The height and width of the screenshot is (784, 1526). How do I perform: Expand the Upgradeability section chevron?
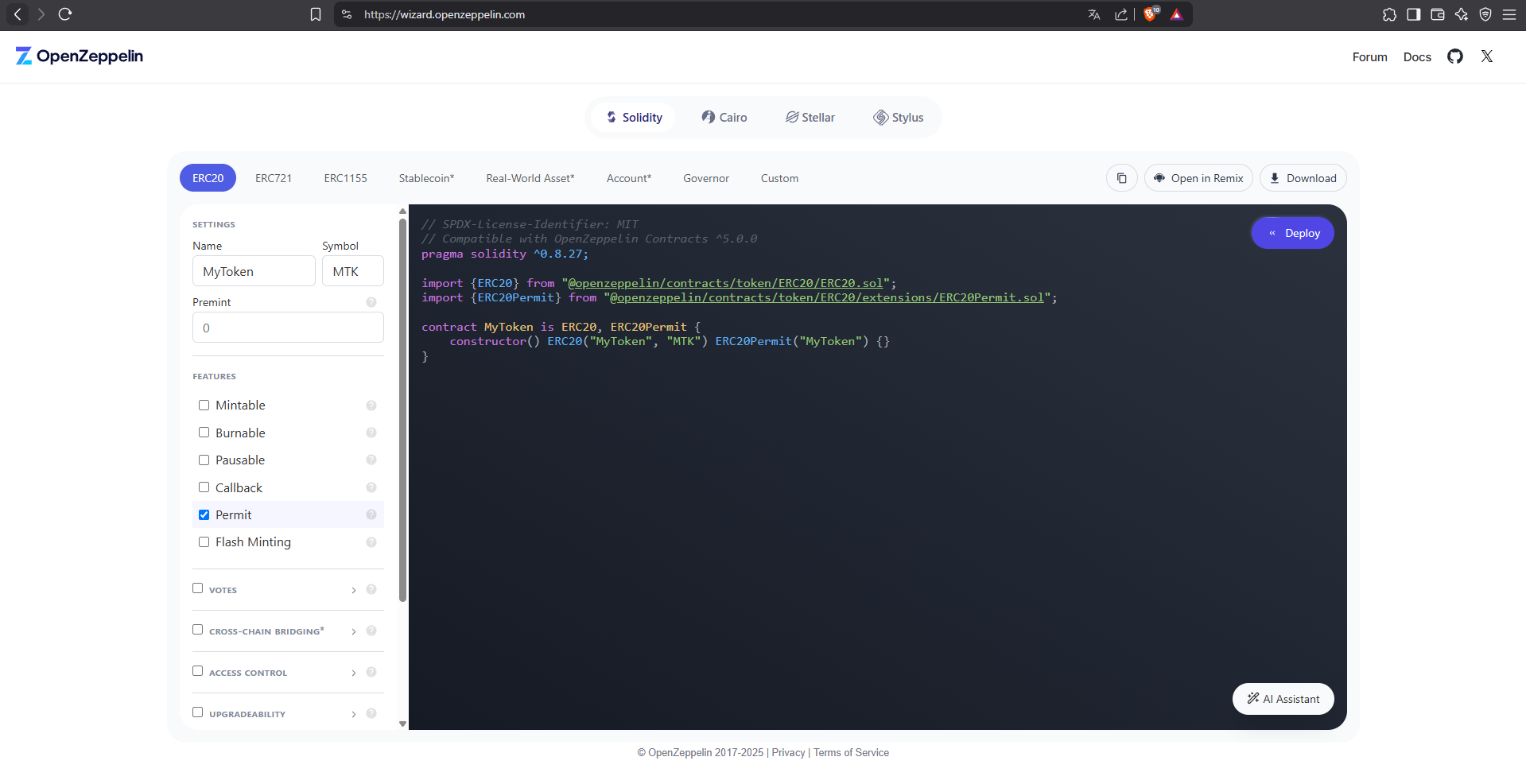point(353,714)
